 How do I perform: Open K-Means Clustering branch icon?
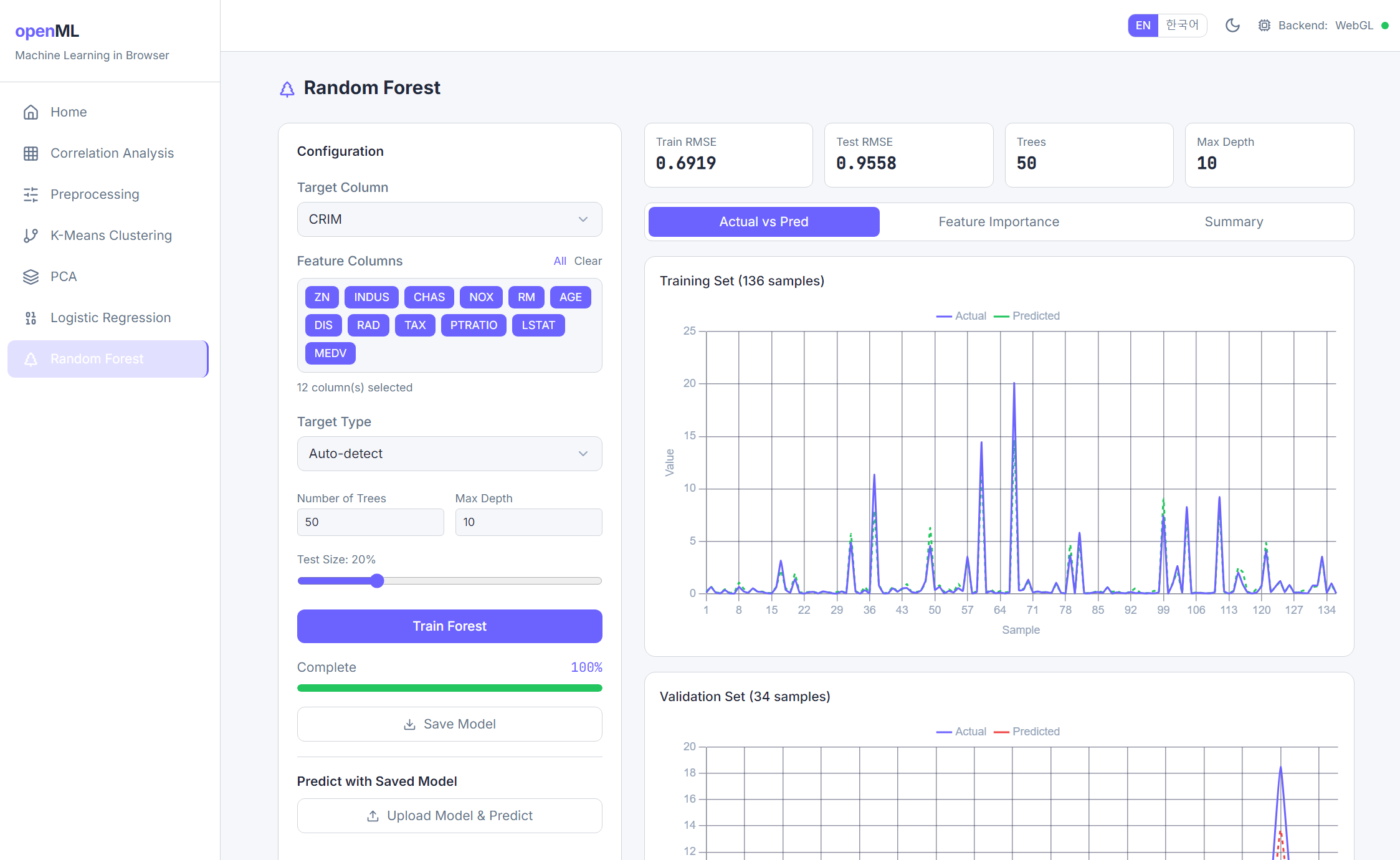click(31, 236)
